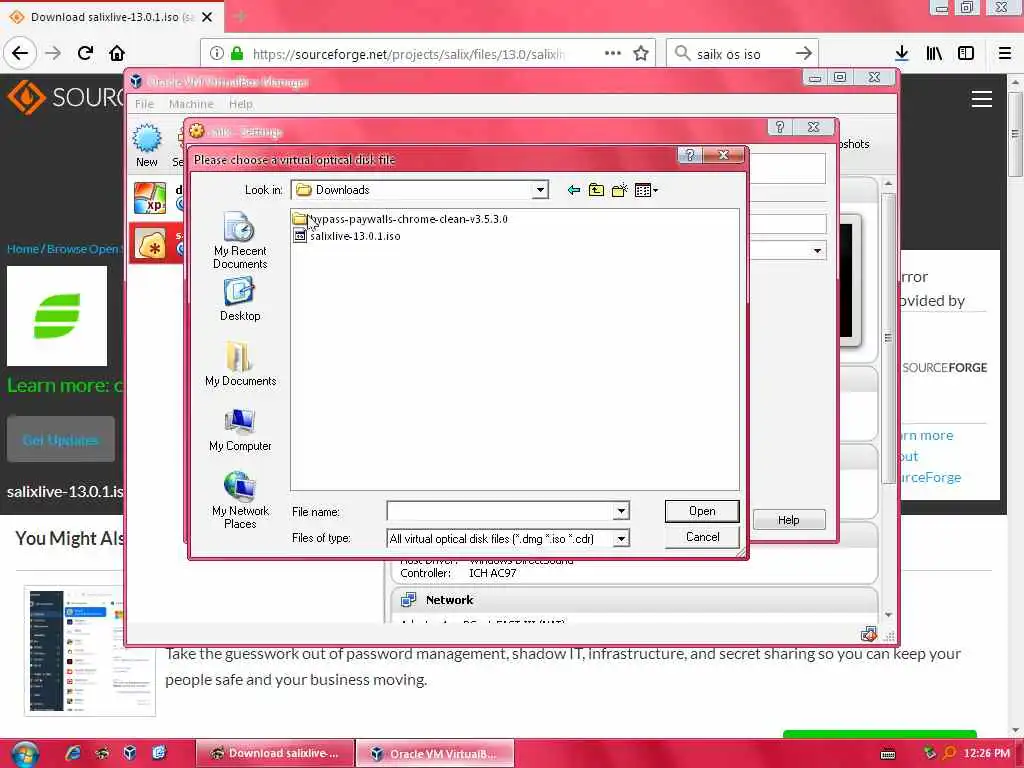Click the Open button in file dialog
This screenshot has width=1024, height=768.
pos(702,511)
